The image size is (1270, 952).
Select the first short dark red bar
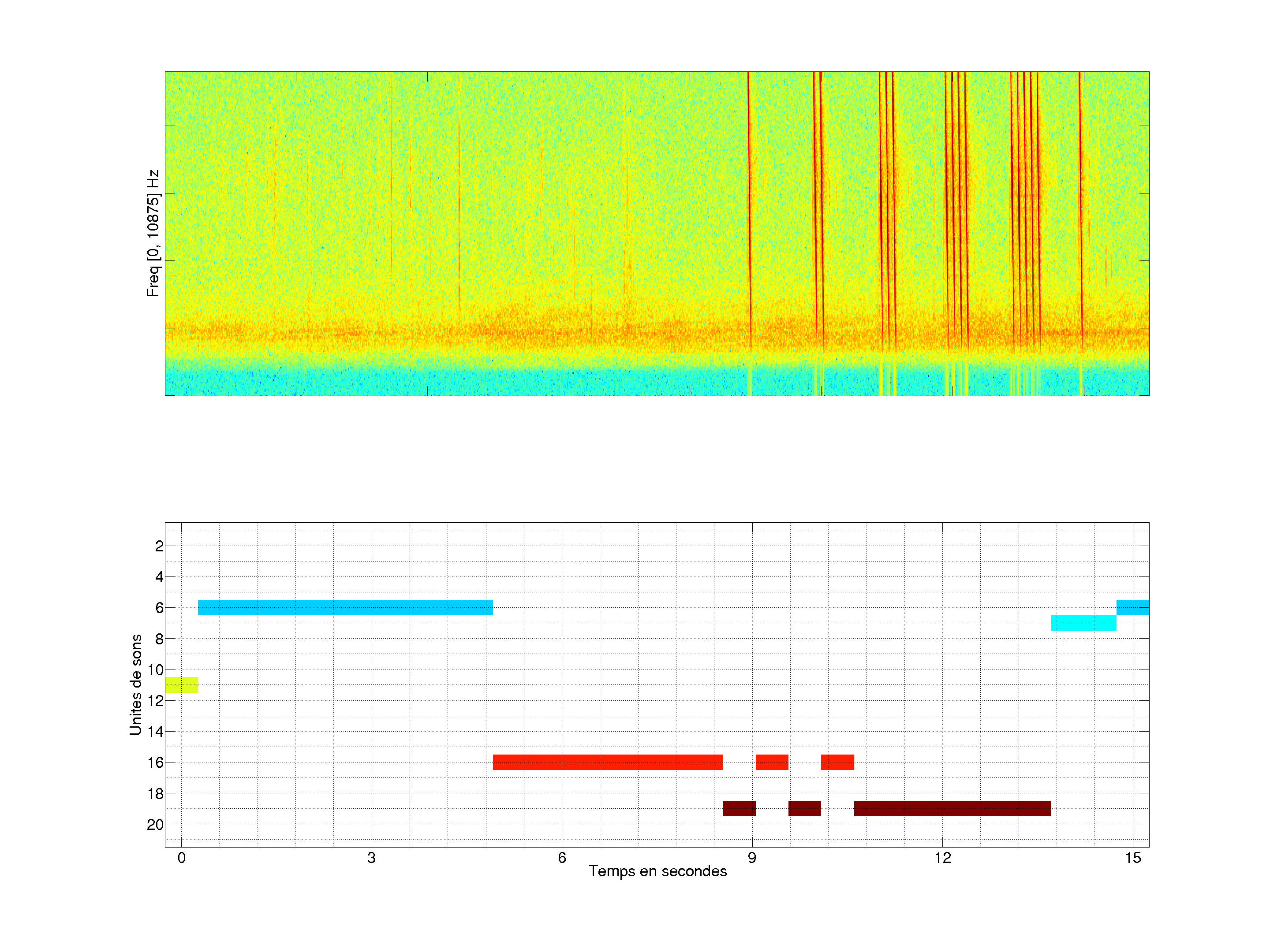click(739, 808)
